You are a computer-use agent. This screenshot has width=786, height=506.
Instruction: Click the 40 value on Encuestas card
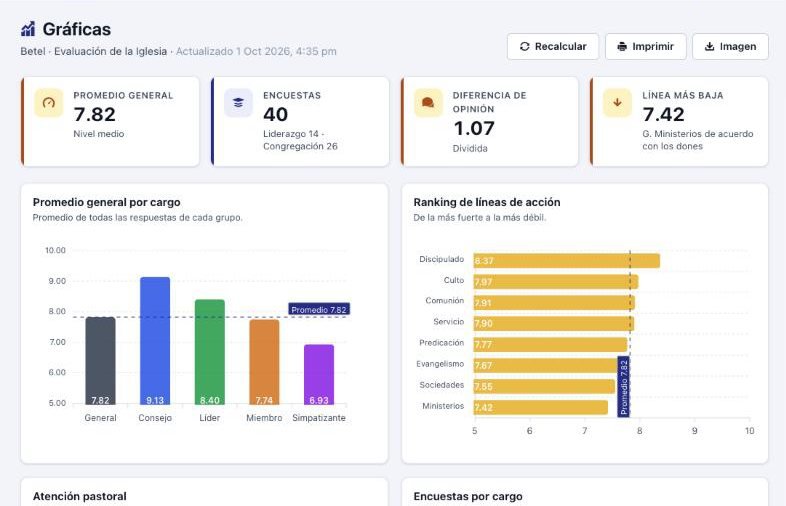[276, 114]
